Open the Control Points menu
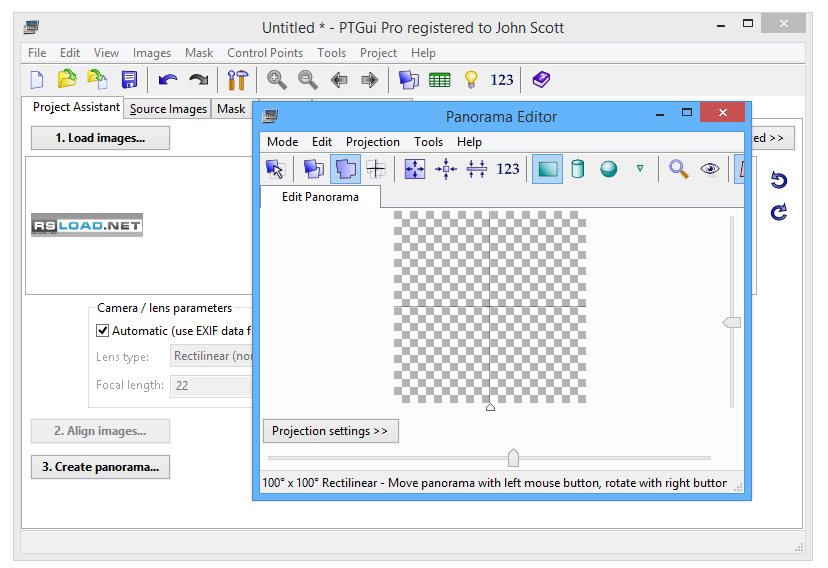828x568 pixels. point(265,53)
